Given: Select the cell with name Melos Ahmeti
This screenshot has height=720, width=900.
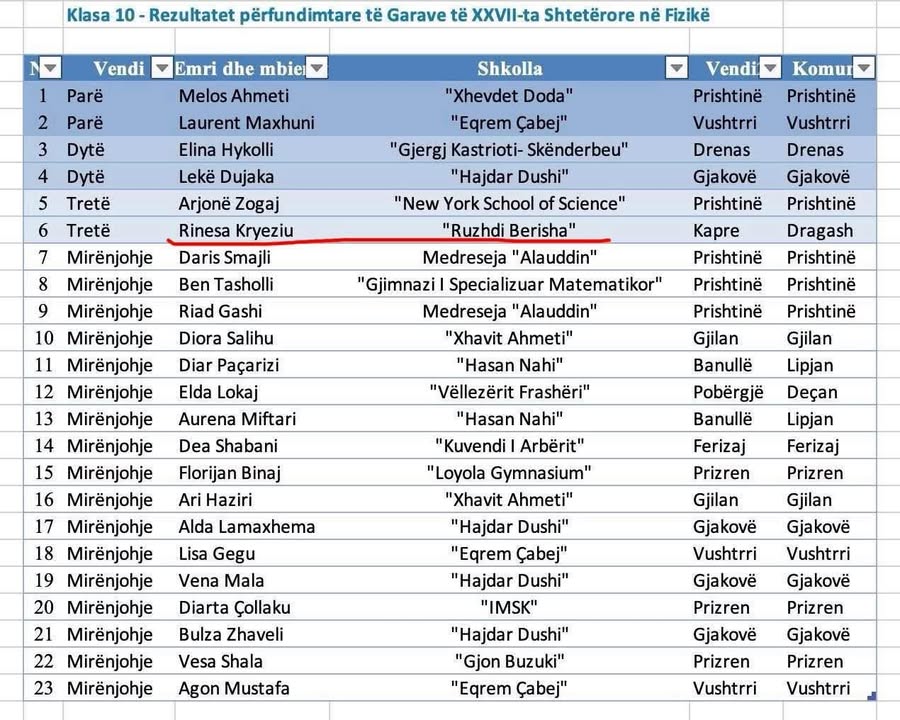Looking at the screenshot, I should pyautogui.click(x=234, y=96).
